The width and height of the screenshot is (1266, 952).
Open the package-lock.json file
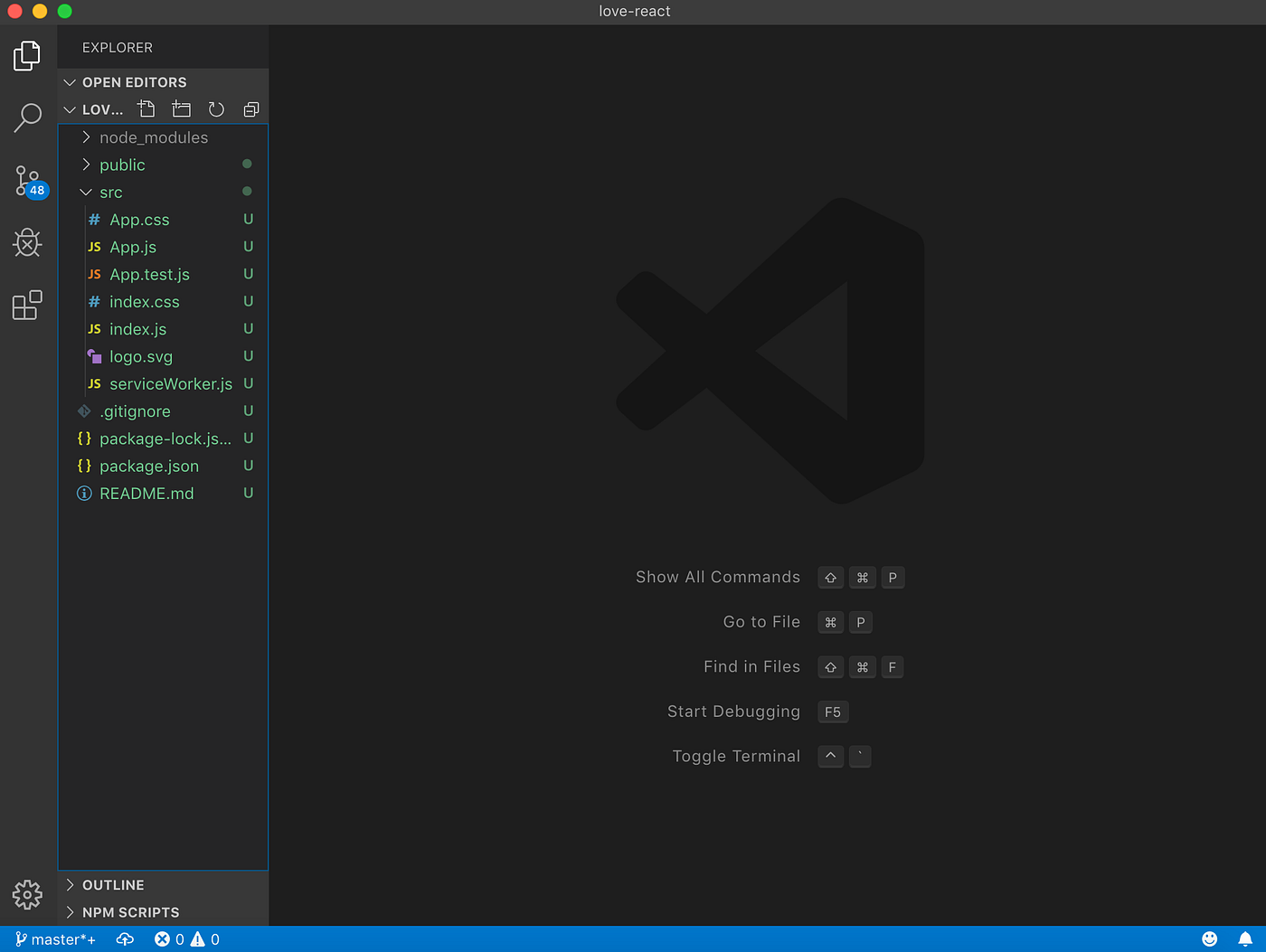[x=163, y=438]
